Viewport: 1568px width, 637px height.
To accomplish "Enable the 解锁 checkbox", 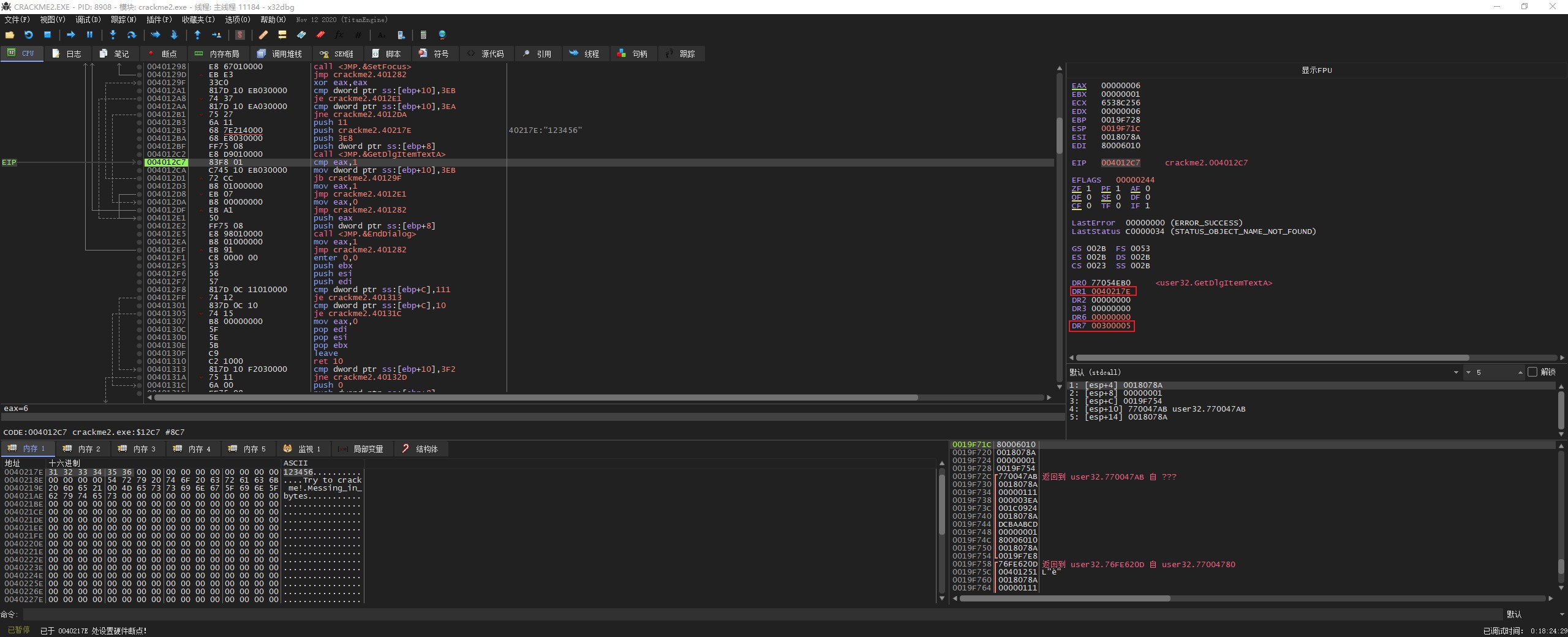I will pyautogui.click(x=1532, y=372).
